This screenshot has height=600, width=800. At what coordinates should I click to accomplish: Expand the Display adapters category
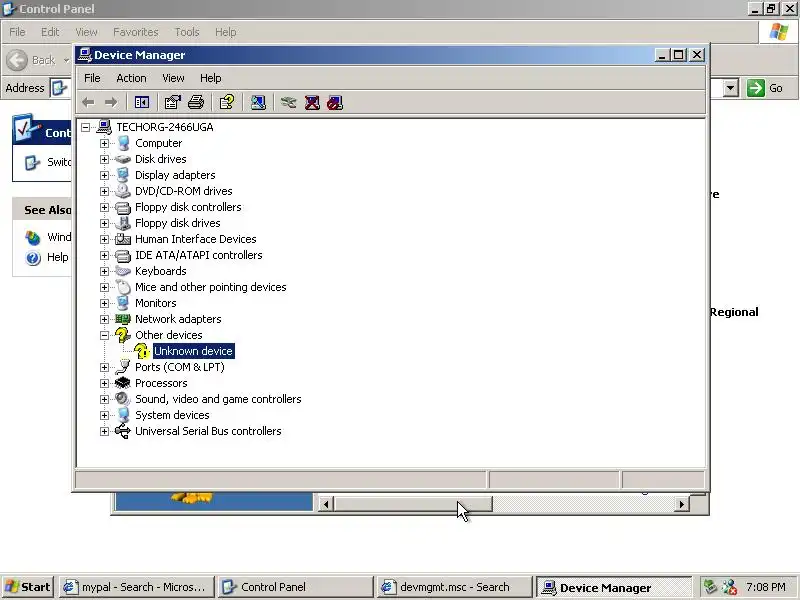pyautogui.click(x=104, y=175)
